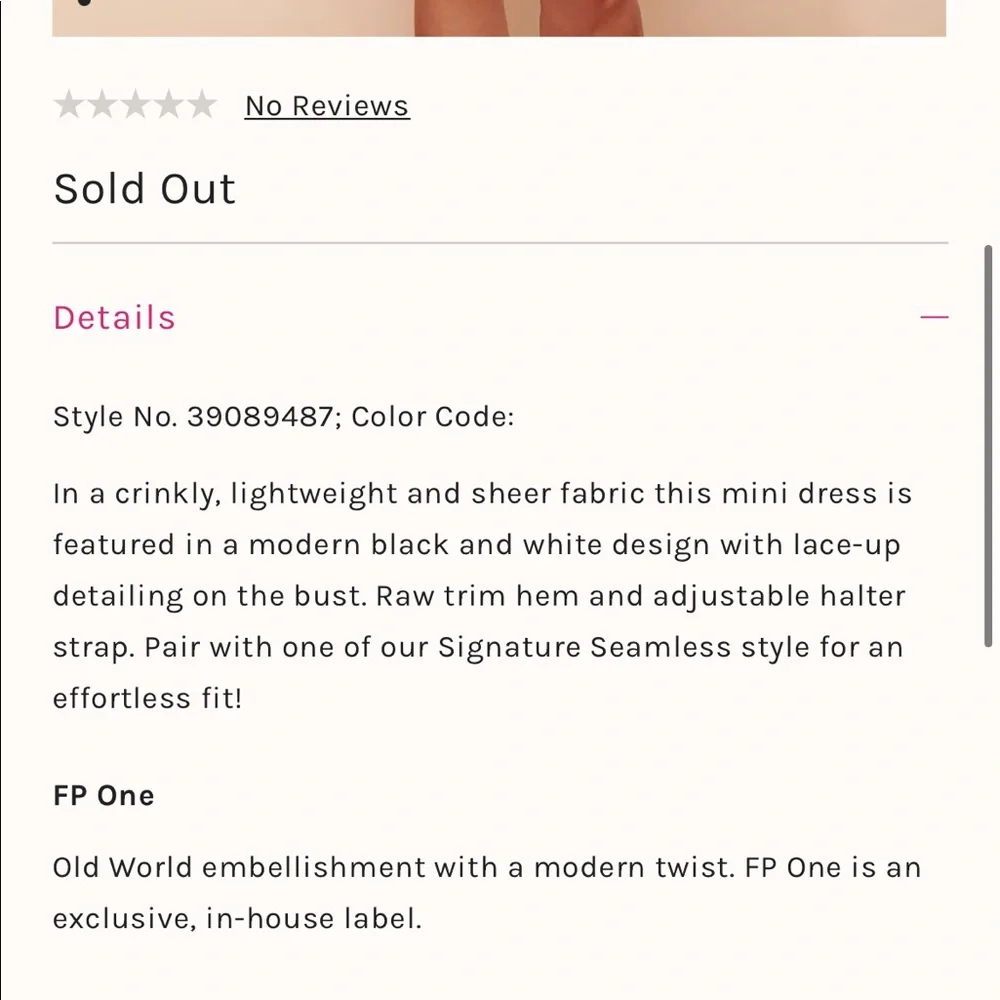
Task: Select the third rating star
Action: coord(135,105)
